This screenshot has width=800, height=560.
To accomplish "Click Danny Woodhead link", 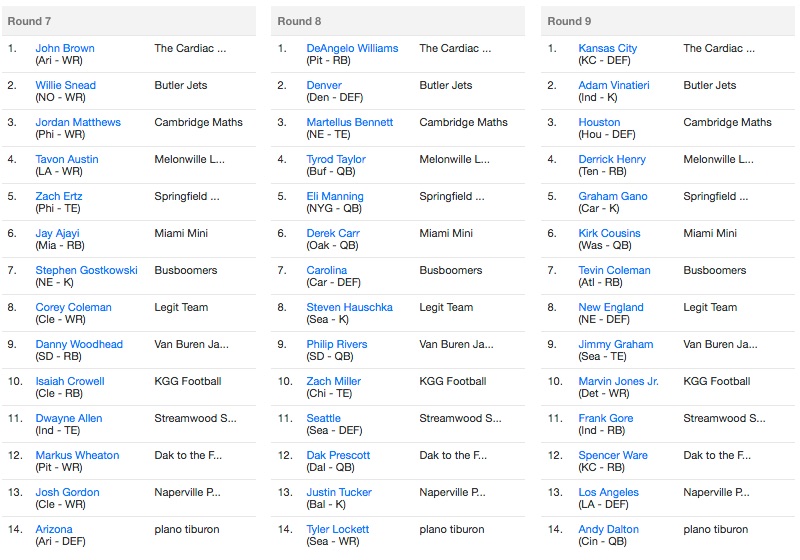I will tap(79, 344).
